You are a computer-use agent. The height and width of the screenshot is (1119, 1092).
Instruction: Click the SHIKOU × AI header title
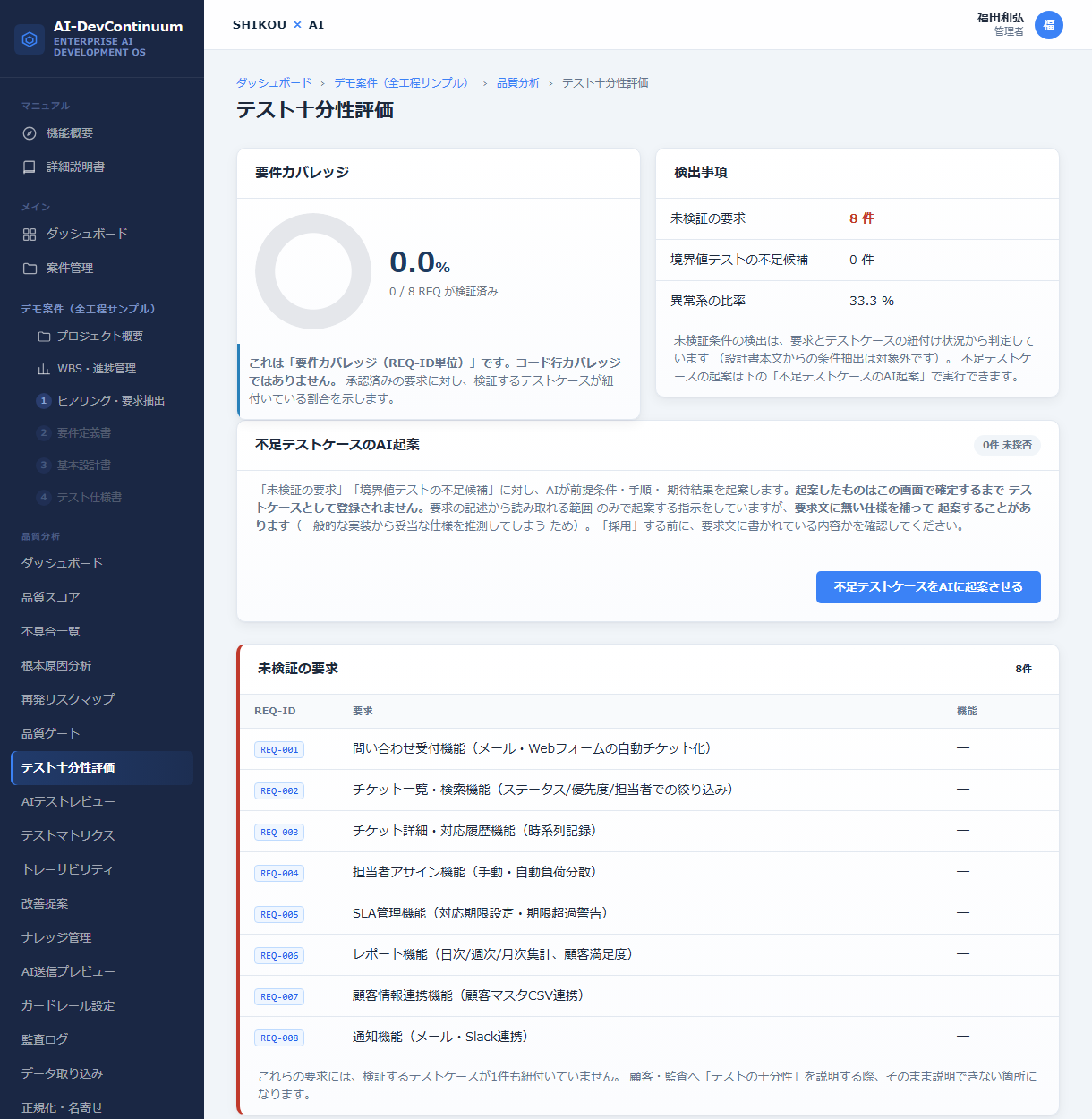tap(278, 25)
